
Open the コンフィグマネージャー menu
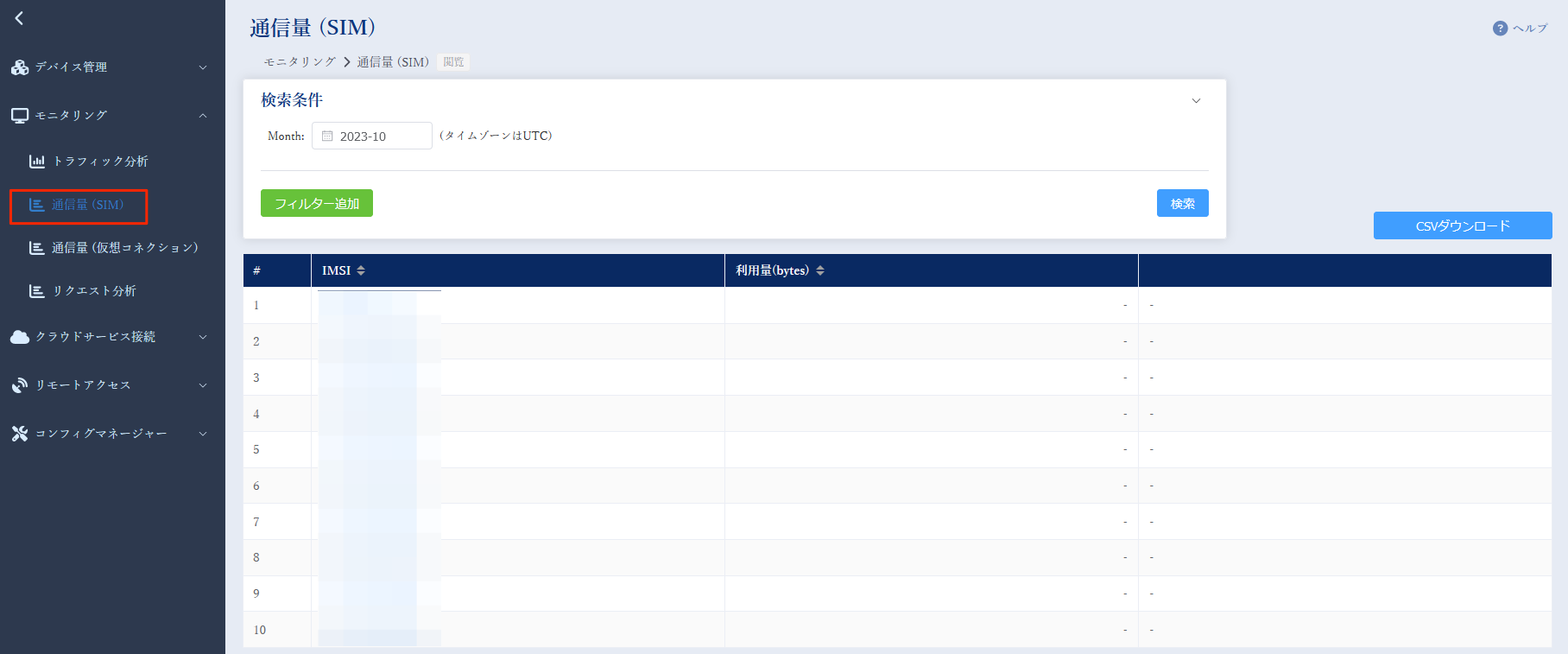click(x=112, y=434)
